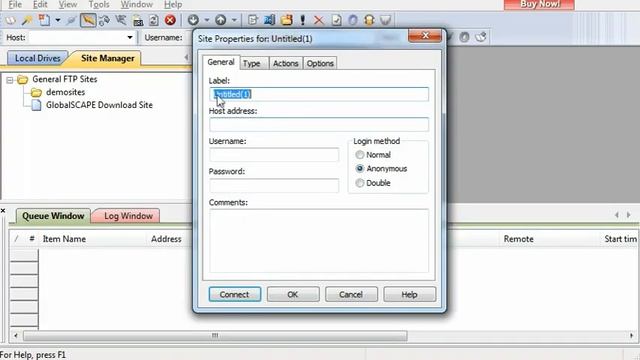Click the left pane collapse arrow near Site Manager tab
Screen dimensions: 640x360
click(186, 58)
